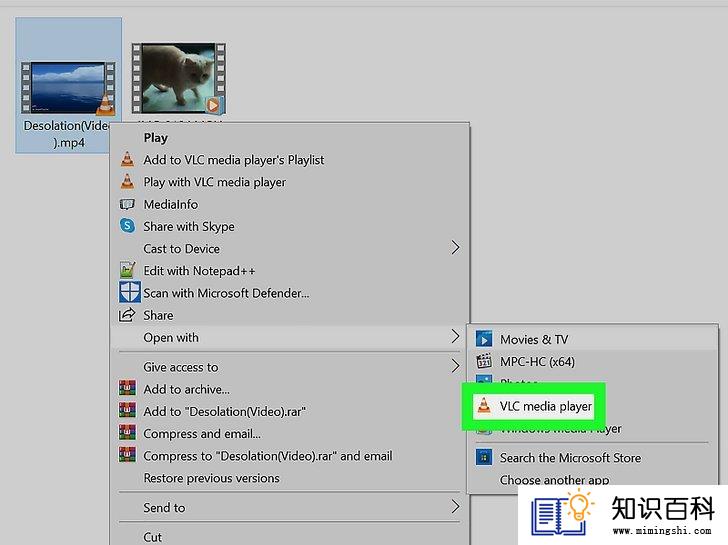
Task: Choose Share with Skype
Action: coord(188,227)
